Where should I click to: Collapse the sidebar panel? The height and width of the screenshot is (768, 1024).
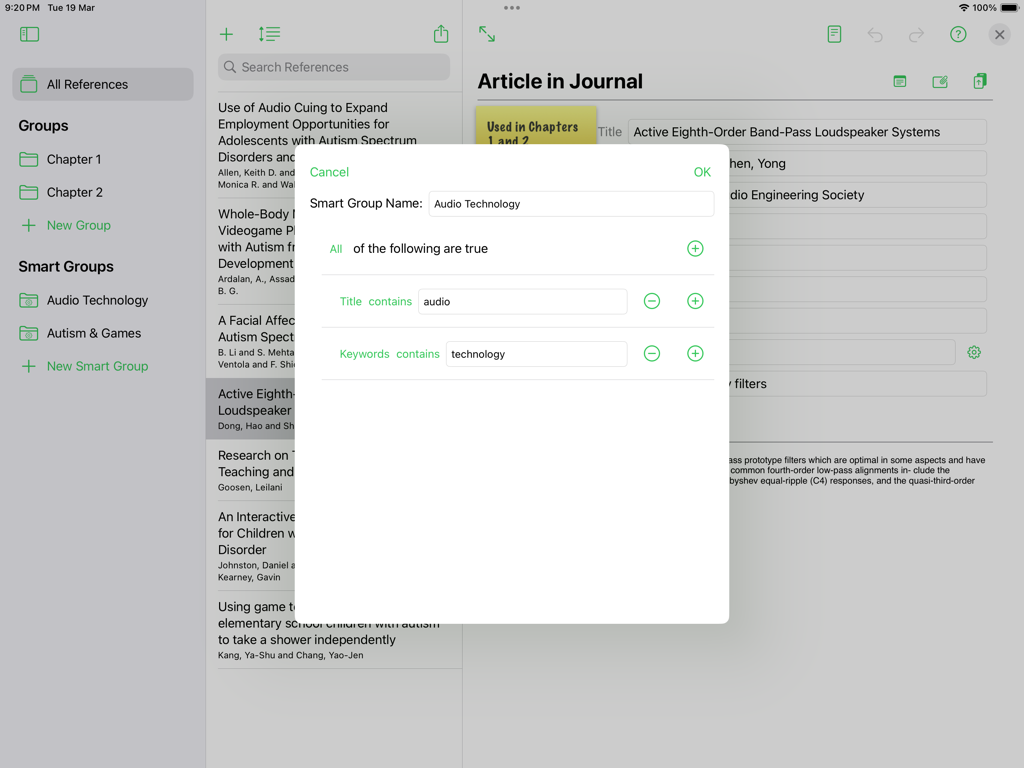click(x=29, y=33)
